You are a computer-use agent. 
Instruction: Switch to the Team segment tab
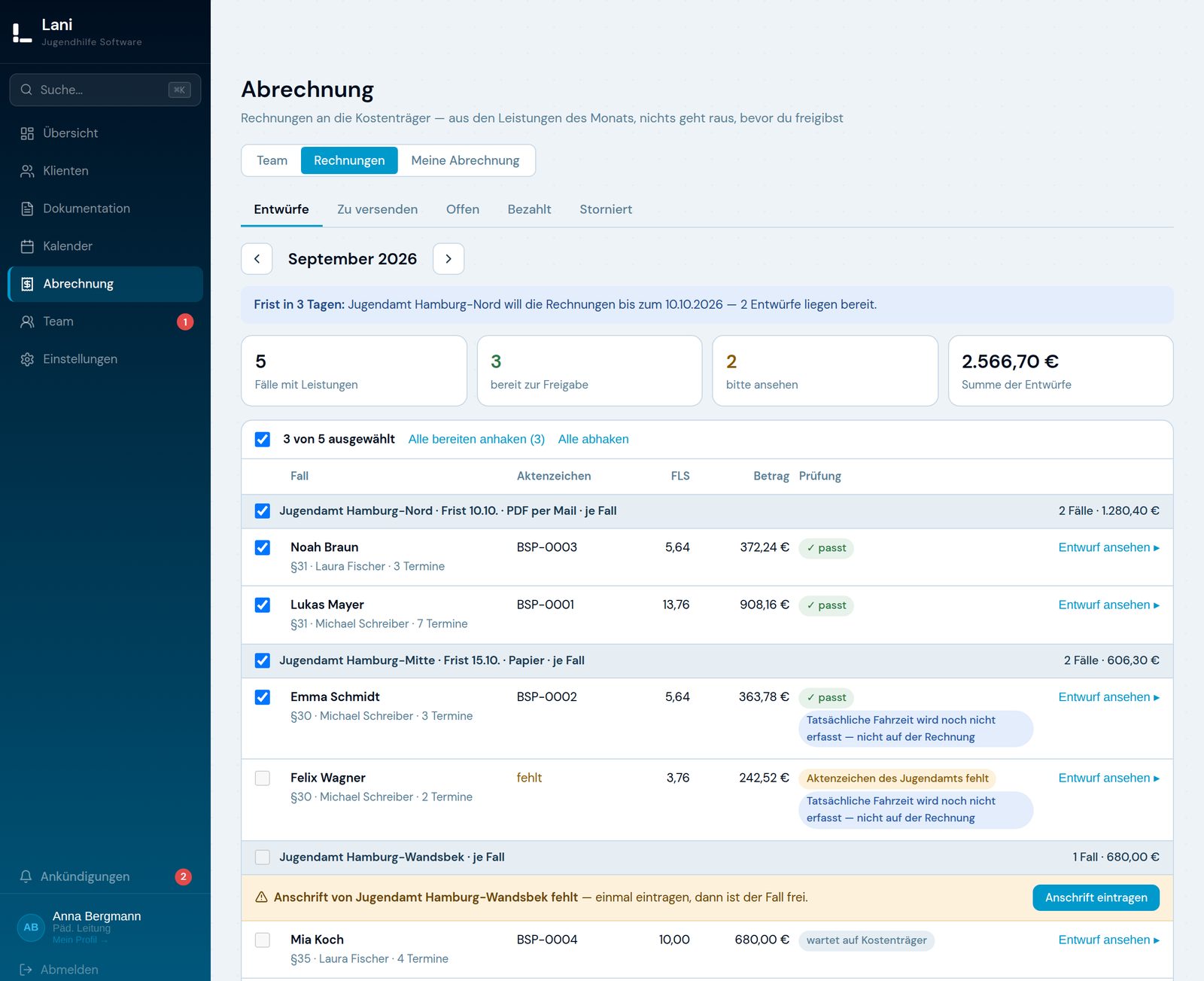tap(272, 160)
